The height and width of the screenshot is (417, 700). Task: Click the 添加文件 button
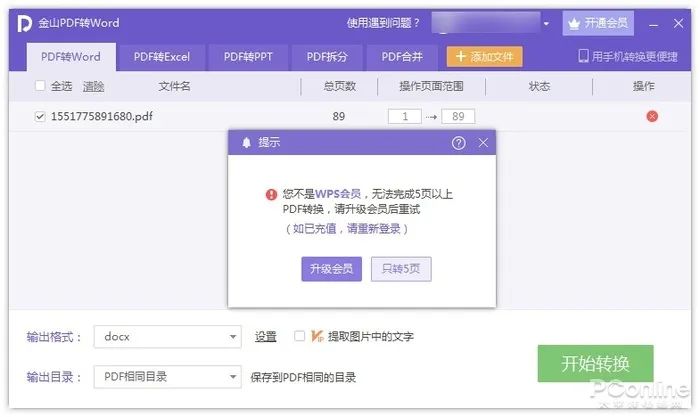484,57
